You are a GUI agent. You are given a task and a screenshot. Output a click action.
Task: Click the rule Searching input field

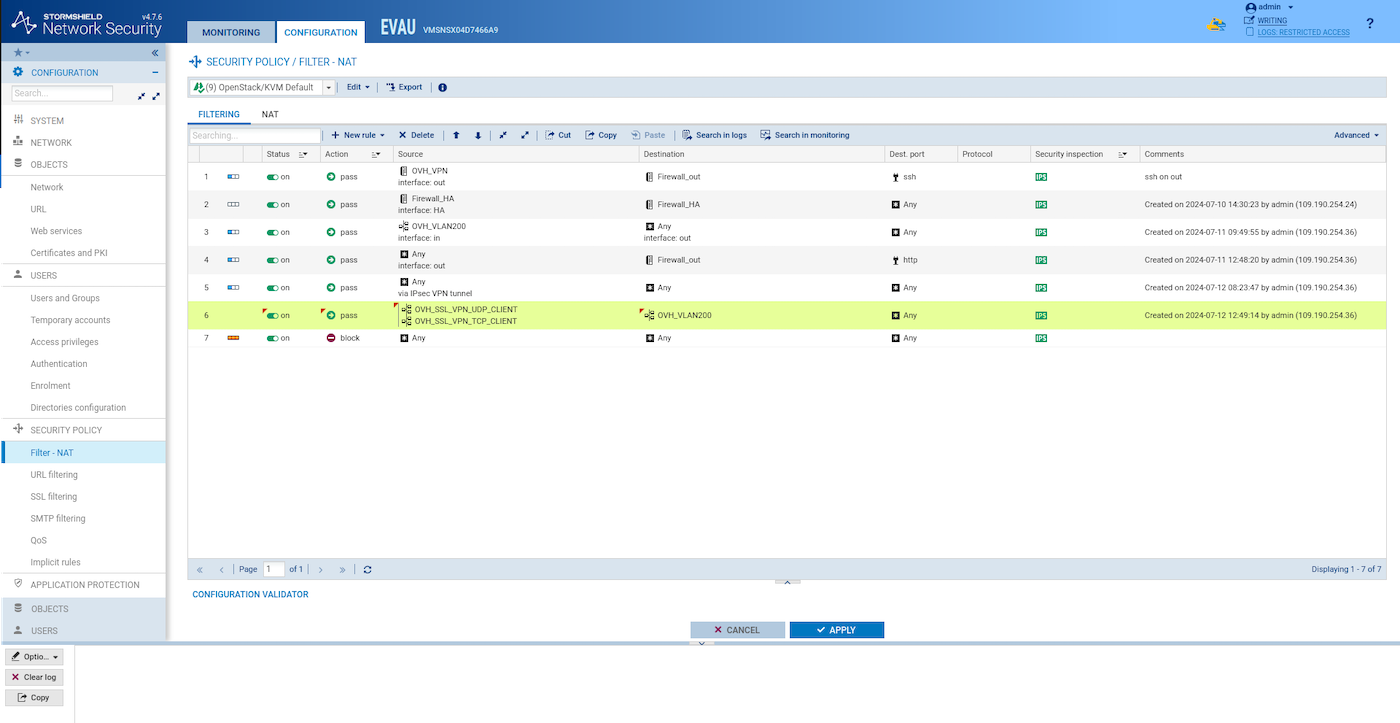(x=254, y=135)
